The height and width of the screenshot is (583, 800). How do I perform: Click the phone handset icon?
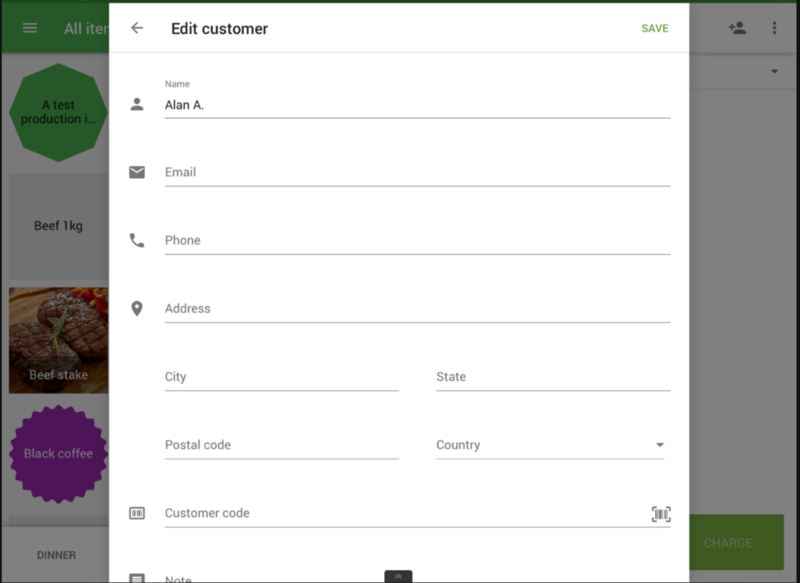(137, 240)
